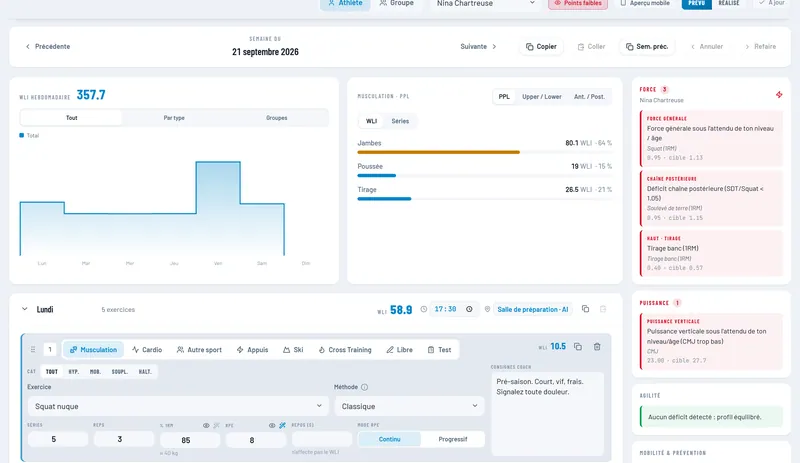
Task: Click the Jambes WLI progress bar
Action: (485, 152)
